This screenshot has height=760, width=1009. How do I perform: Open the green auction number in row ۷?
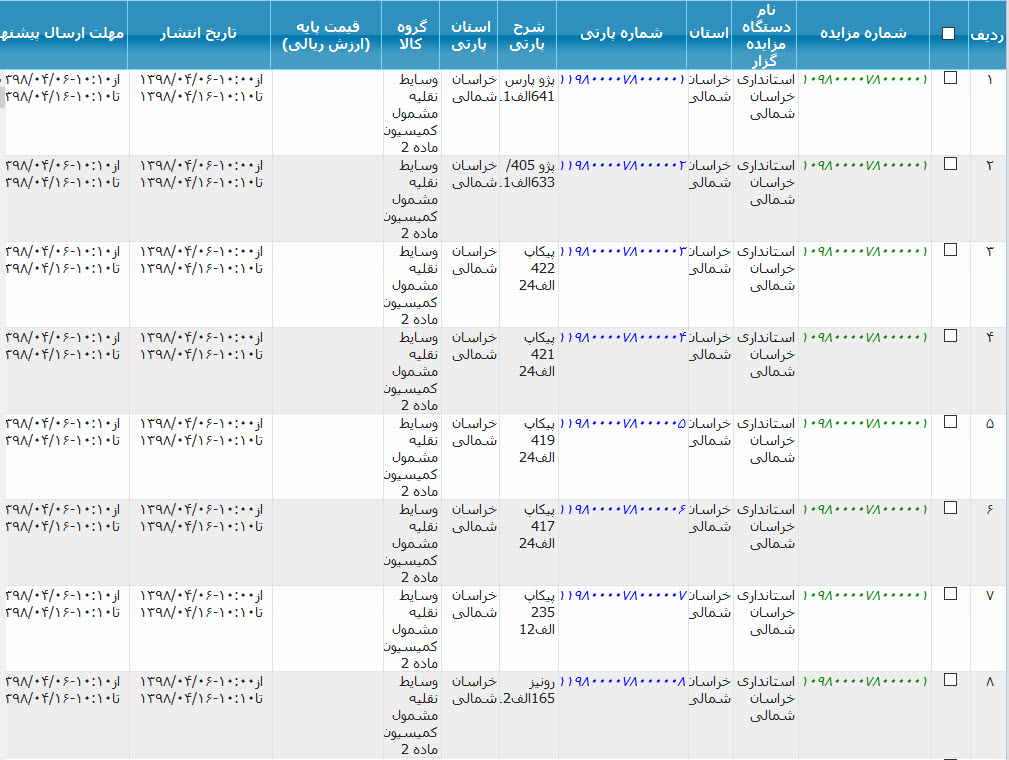click(864, 596)
